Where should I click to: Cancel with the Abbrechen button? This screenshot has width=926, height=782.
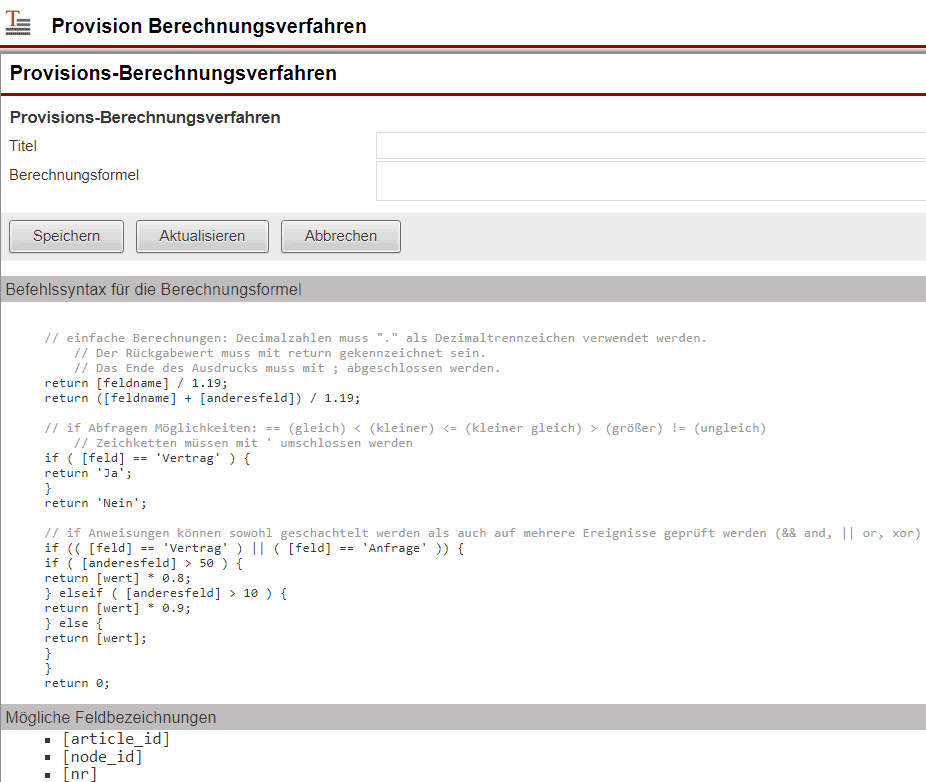pyautogui.click(x=340, y=237)
